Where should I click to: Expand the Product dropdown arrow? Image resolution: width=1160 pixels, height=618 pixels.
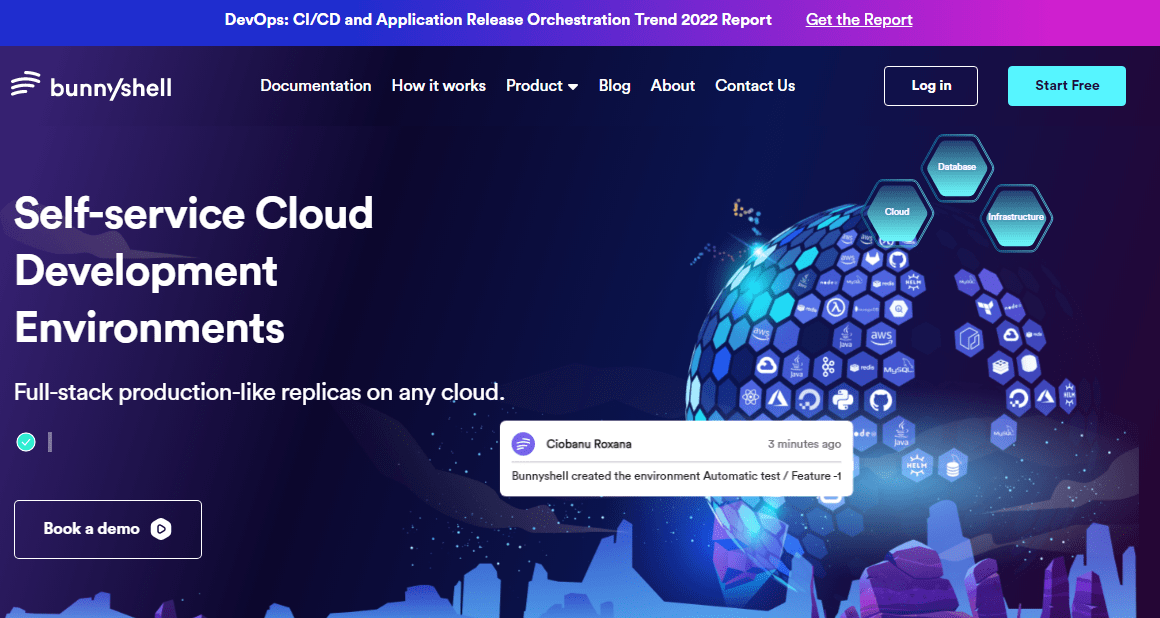[573, 87]
